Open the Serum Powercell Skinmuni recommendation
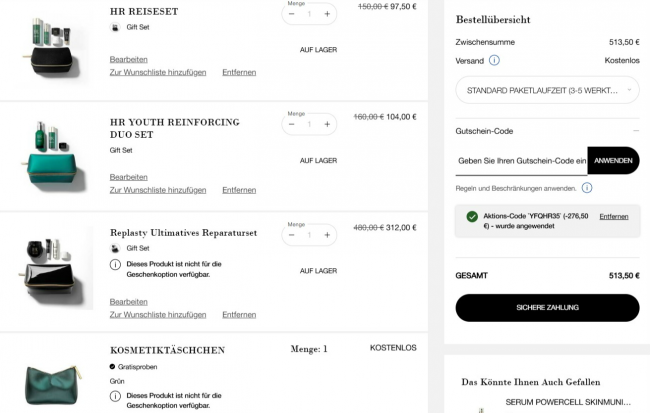This screenshot has width=650, height=413. point(568,402)
